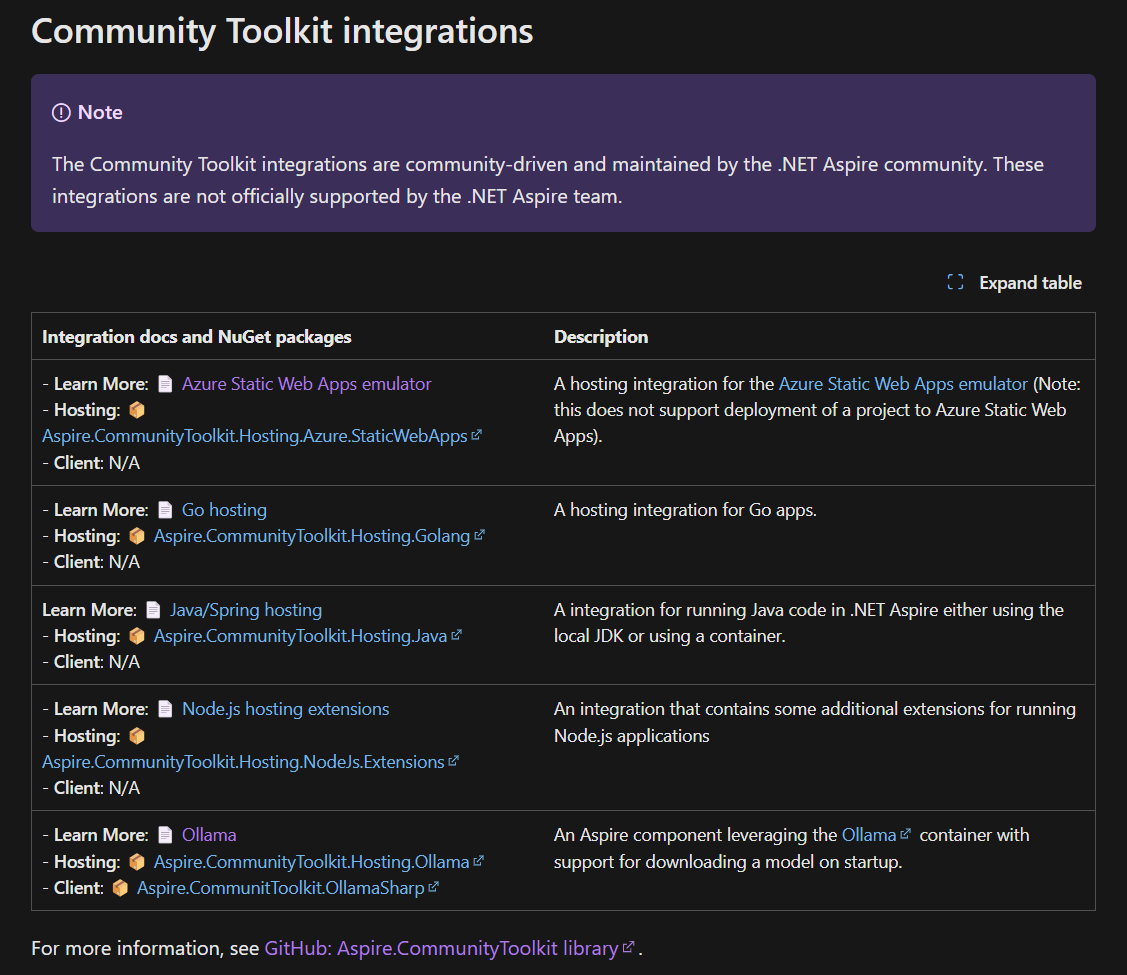Open Aspire.CommunitToolkit.OllamaSharp client package link
Viewport: 1127px width, 975px height.
pos(281,888)
